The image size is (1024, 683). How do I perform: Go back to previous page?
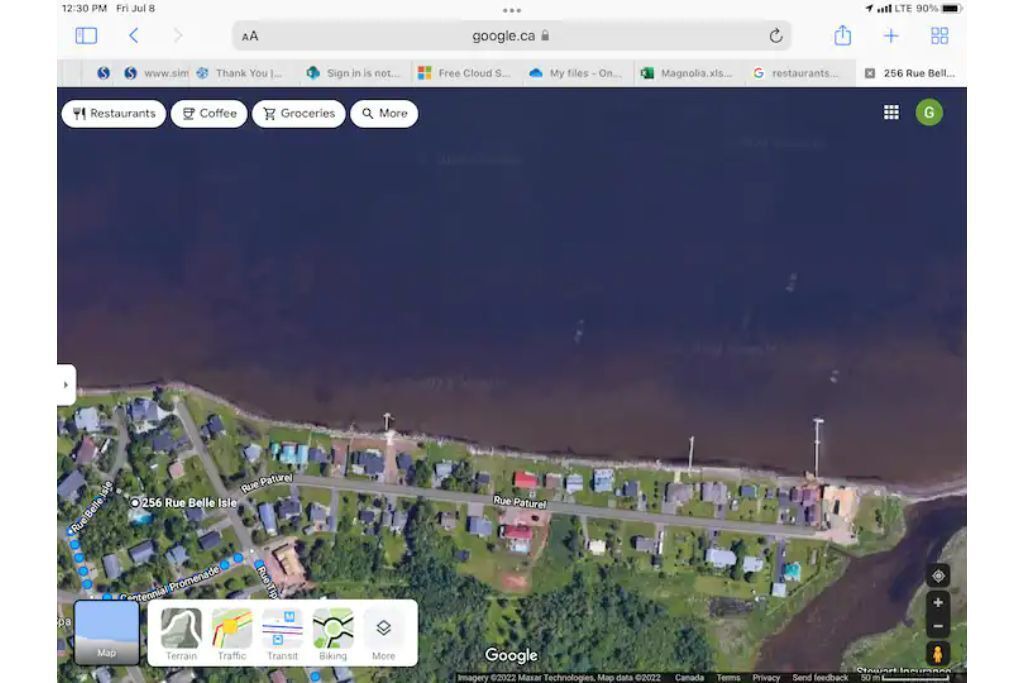[x=133, y=35]
